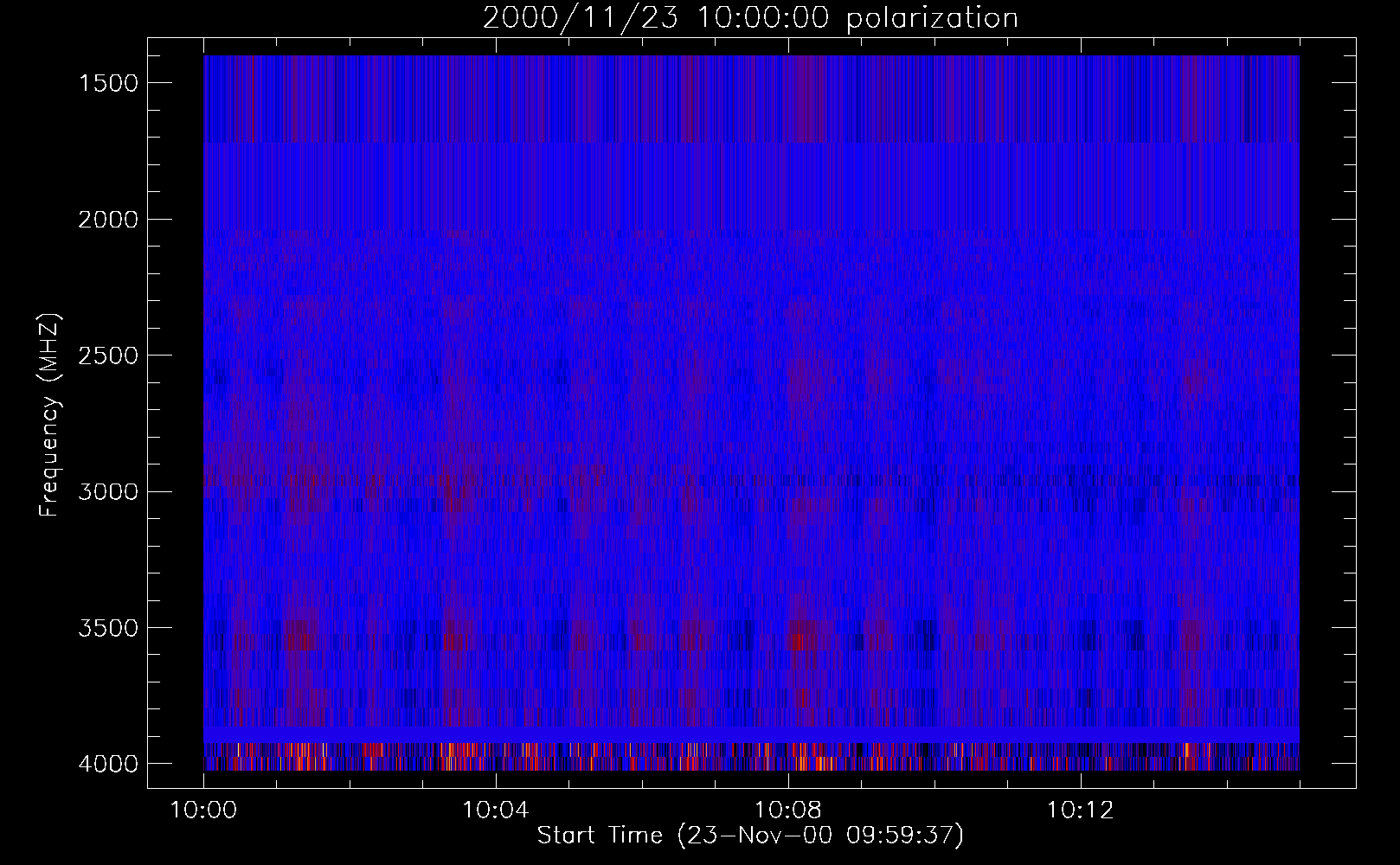Click the 2500 frequency tick label
This screenshot has height=865, width=1400.
pyautogui.click(x=108, y=356)
